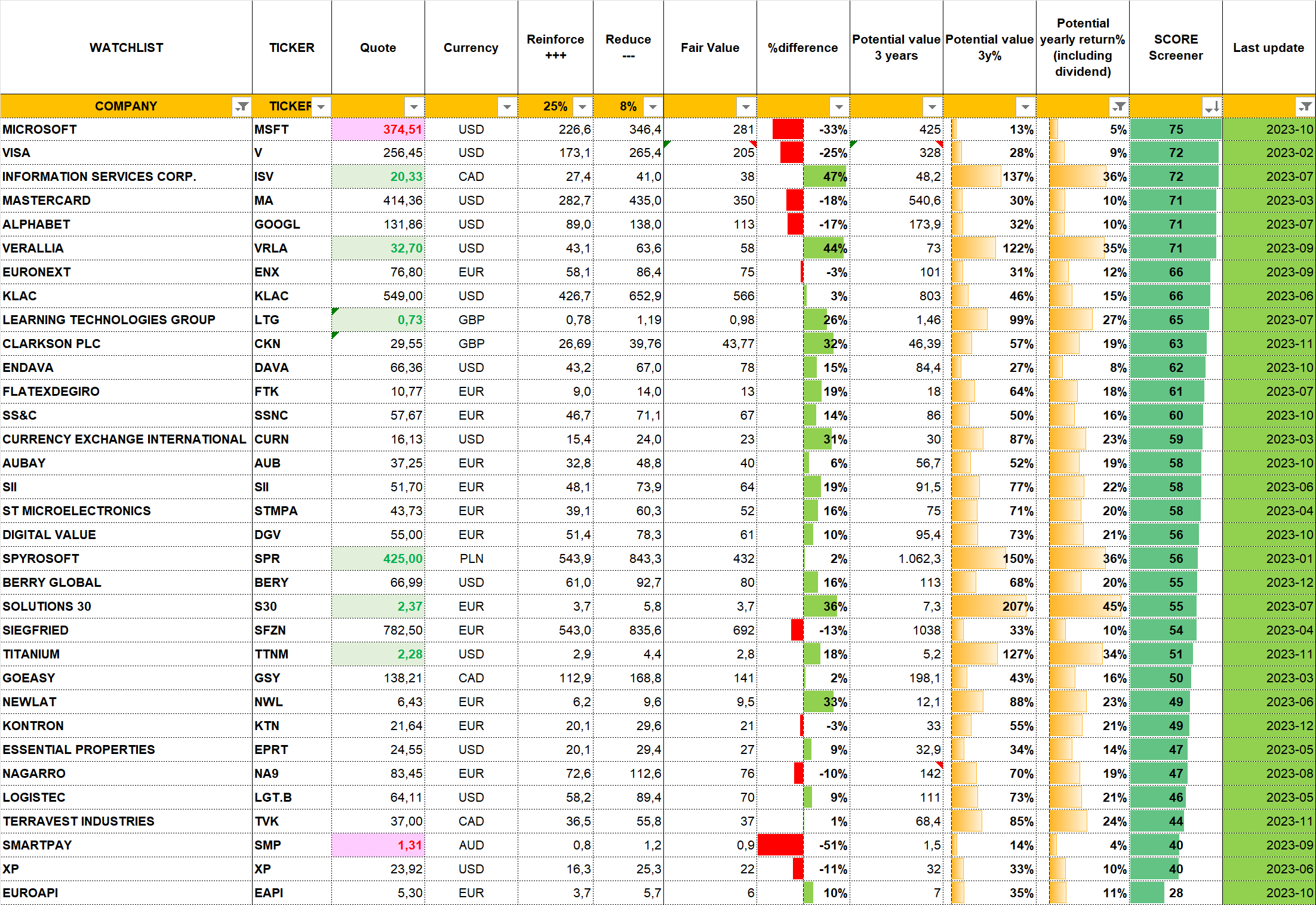Expand the Potential value 3 years filter dropdown
The image size is (1316, 905).
point(932,107)
